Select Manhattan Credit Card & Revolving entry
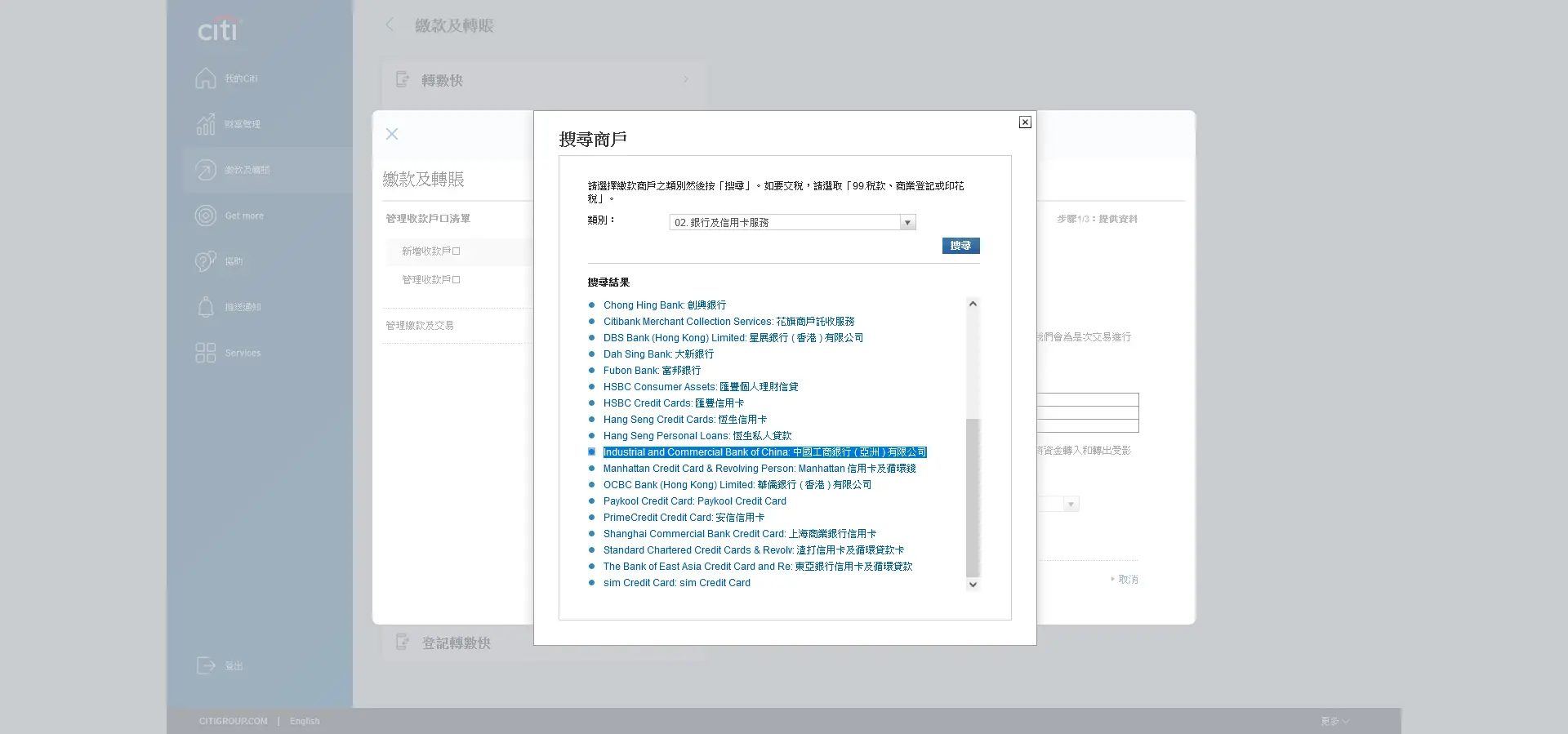This screenshot has height=734, width=1568. tap(759, 469)
